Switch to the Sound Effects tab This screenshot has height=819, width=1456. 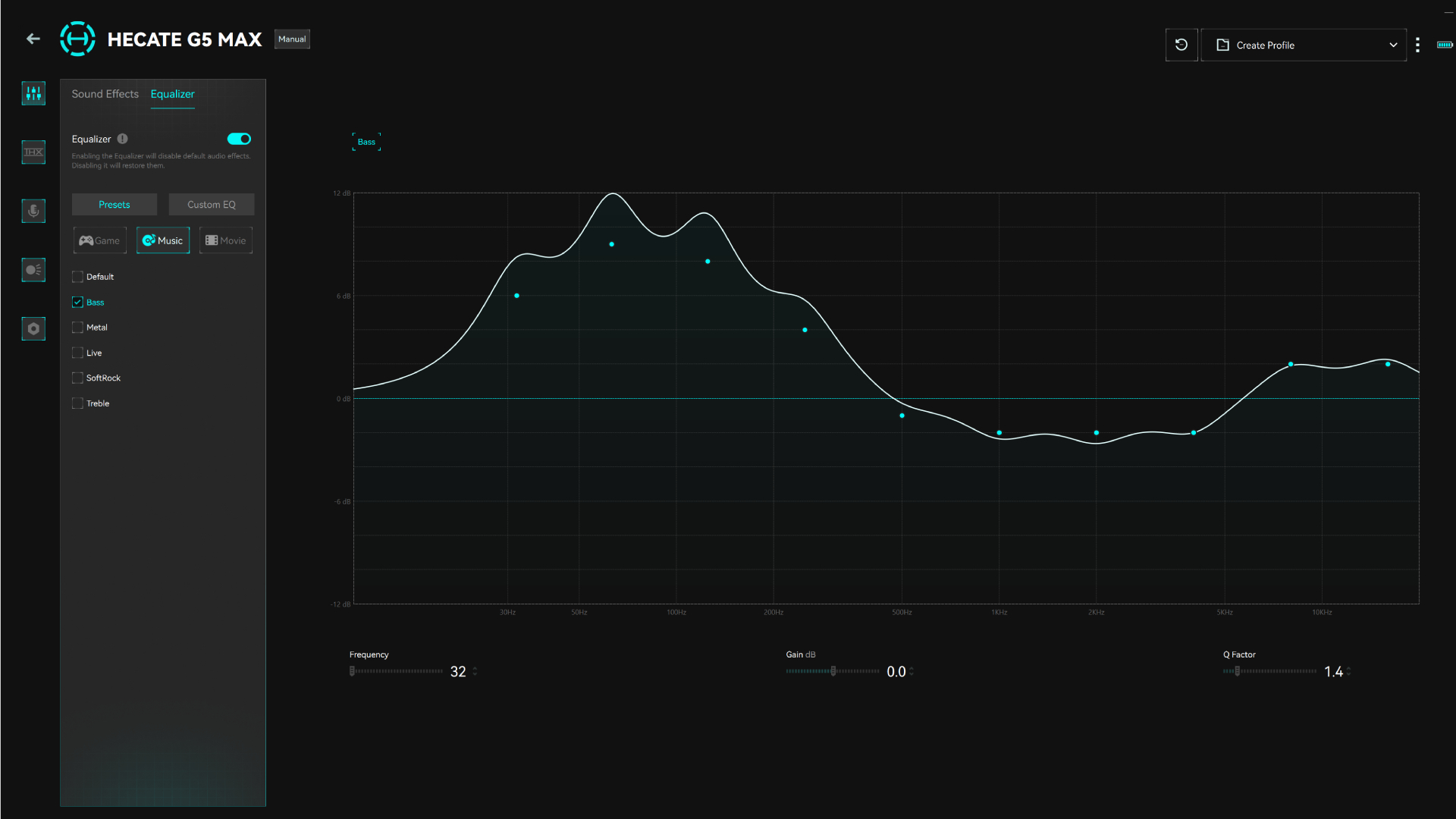[x=105, y=94]
